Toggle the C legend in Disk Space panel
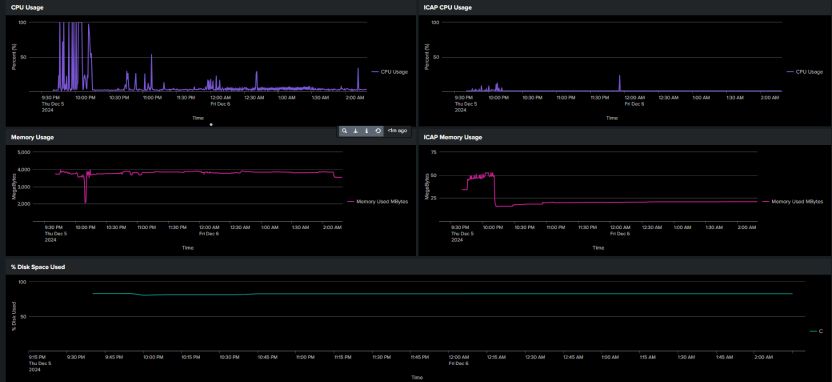 coord(817,332)
